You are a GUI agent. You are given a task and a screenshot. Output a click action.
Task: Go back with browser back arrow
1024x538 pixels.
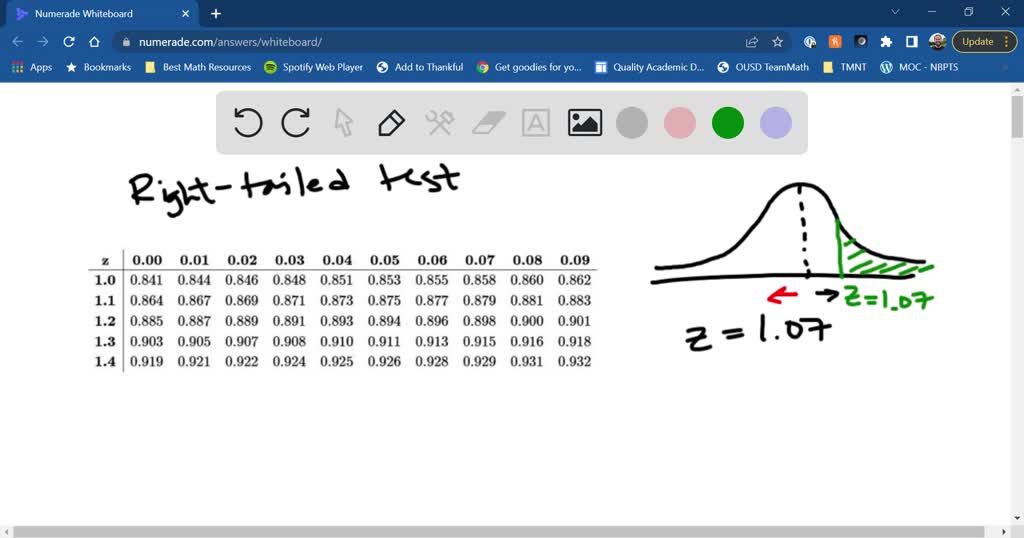[18, 42]
